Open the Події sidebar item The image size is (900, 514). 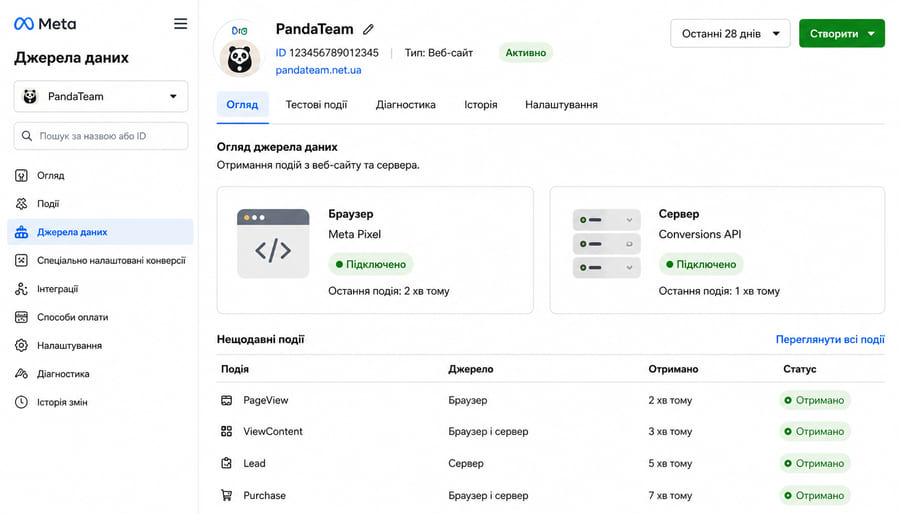point(100,204)
